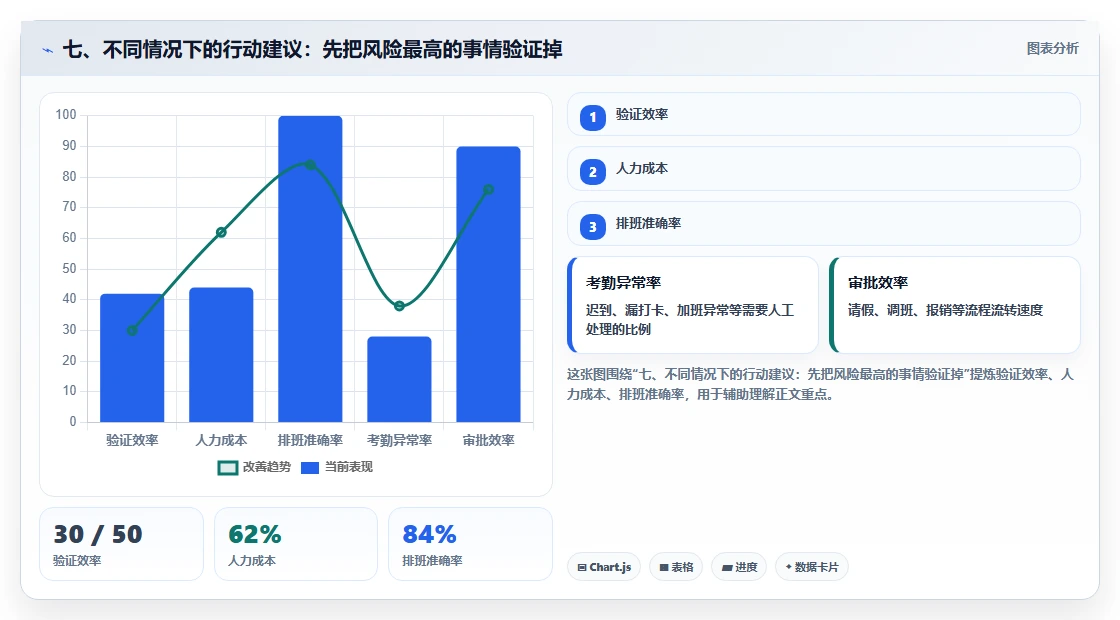Click the 表格 tag
This screenshot has height=620, width=1120.
[x=676, y=567]
